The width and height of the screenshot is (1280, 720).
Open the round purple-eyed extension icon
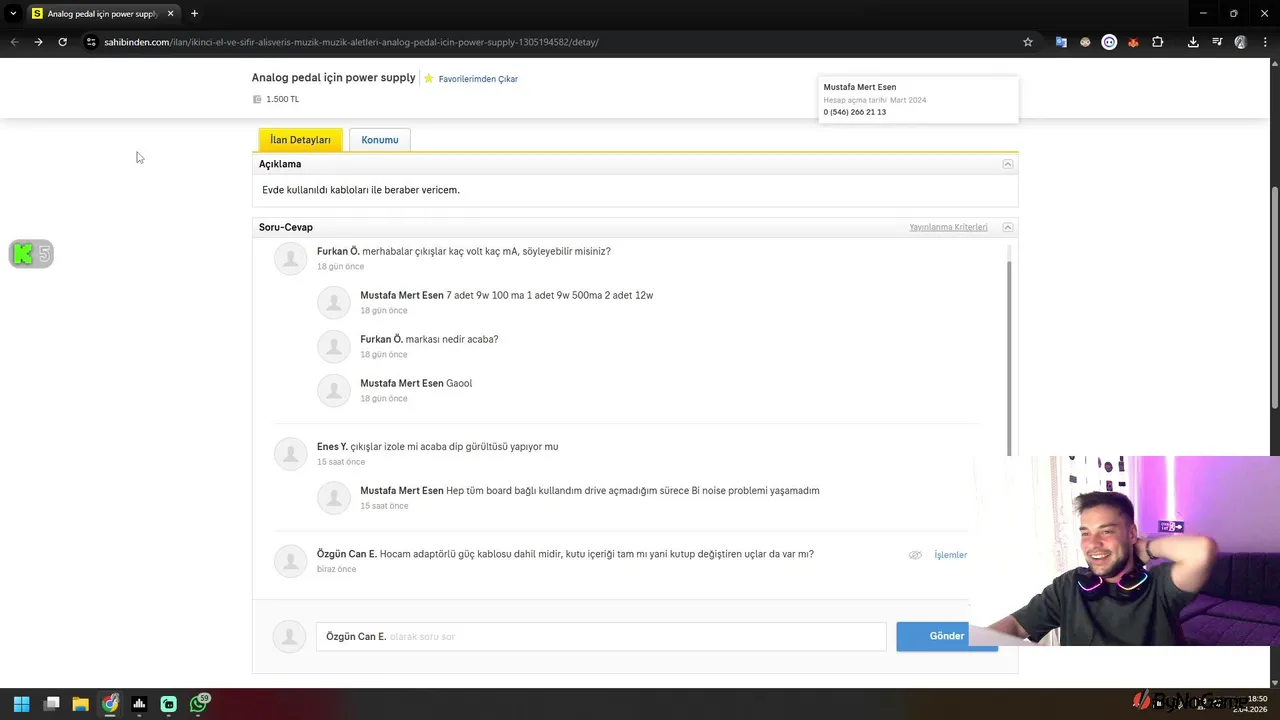pos(1109,42)
